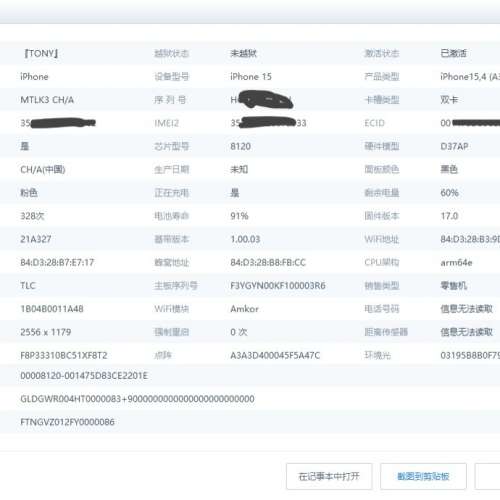Select the identifier 00008120-001475DB3CE2201E
500x500 pixels.
[84, 376]
